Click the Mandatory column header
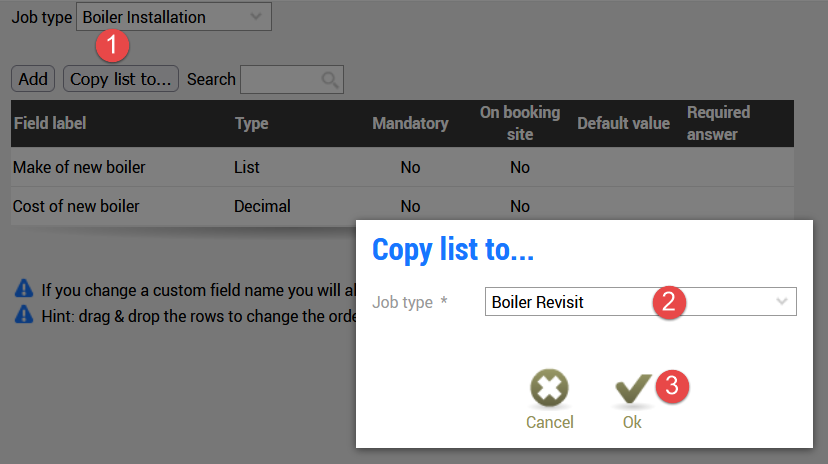This screenshot has width=828, height=464. [x=410, y=124]
